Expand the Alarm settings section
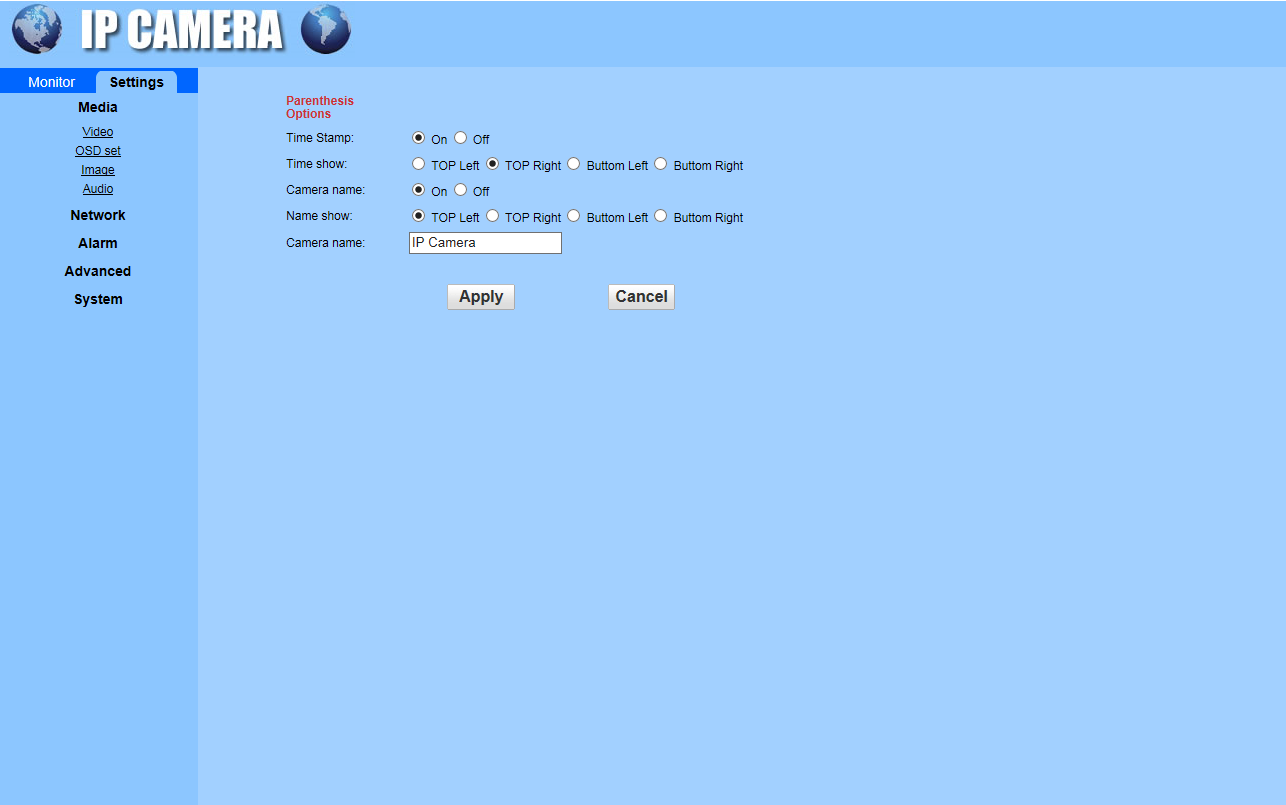The height and width of the screenshot is (805, 1286). [x=98, y=243]
